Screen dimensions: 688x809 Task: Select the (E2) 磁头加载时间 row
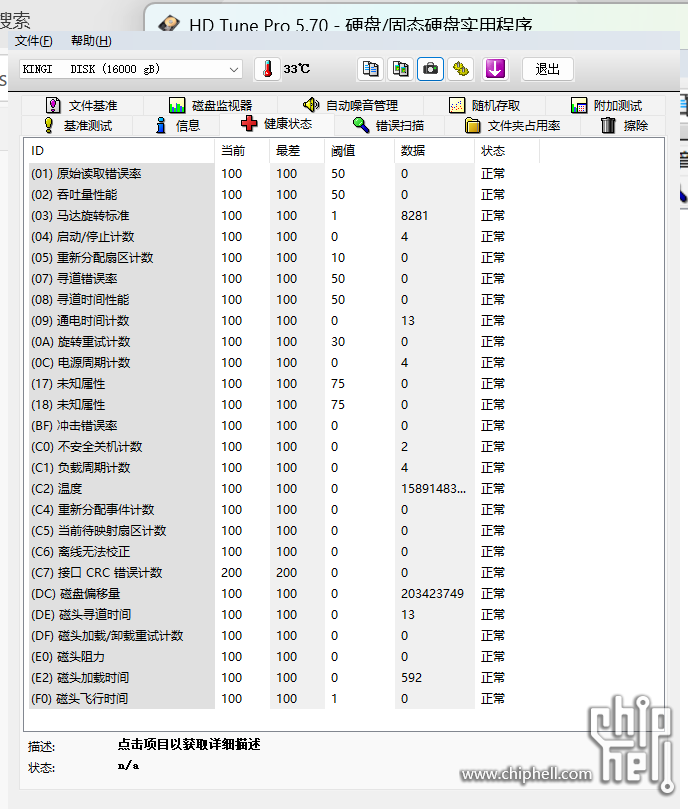pyautogui.click(x=284, y=677)
